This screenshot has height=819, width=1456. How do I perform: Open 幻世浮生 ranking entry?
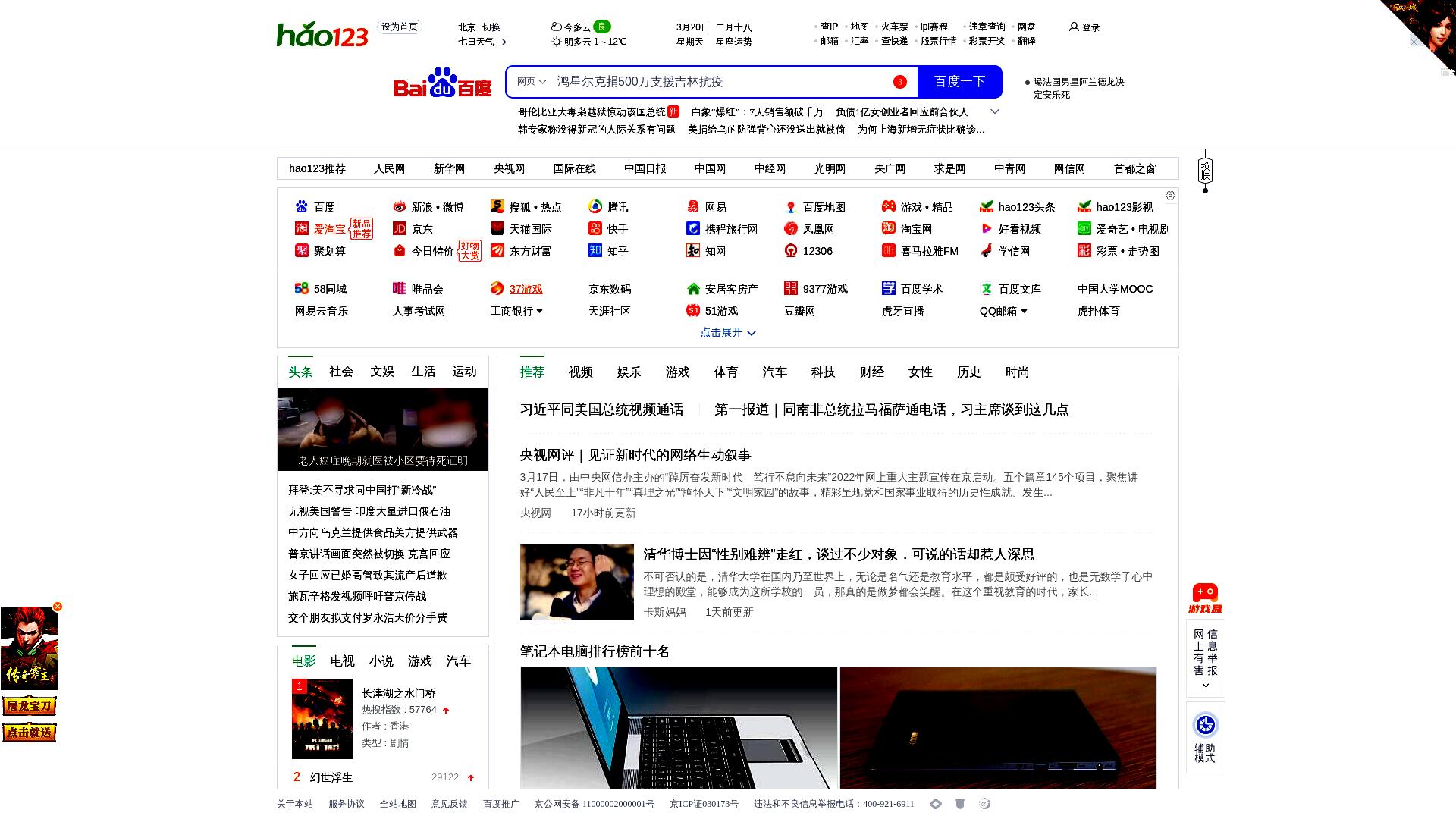(331, 777)
